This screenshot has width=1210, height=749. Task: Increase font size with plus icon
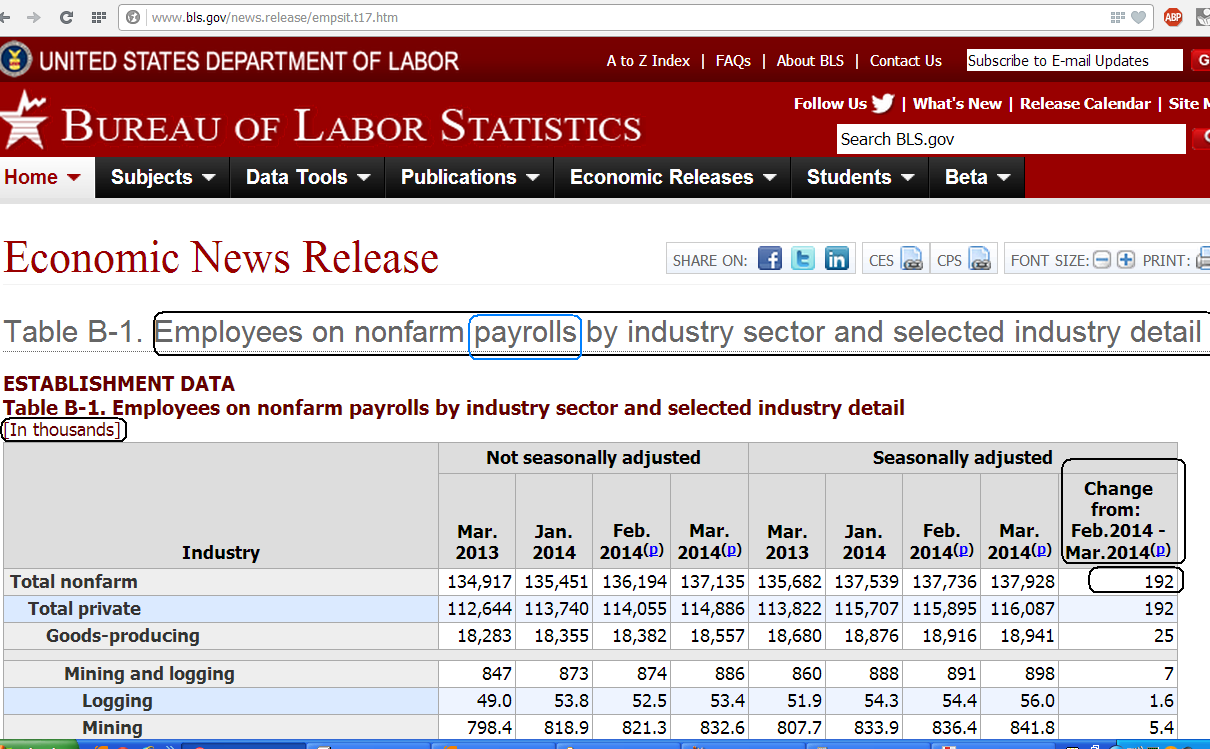1126,260
